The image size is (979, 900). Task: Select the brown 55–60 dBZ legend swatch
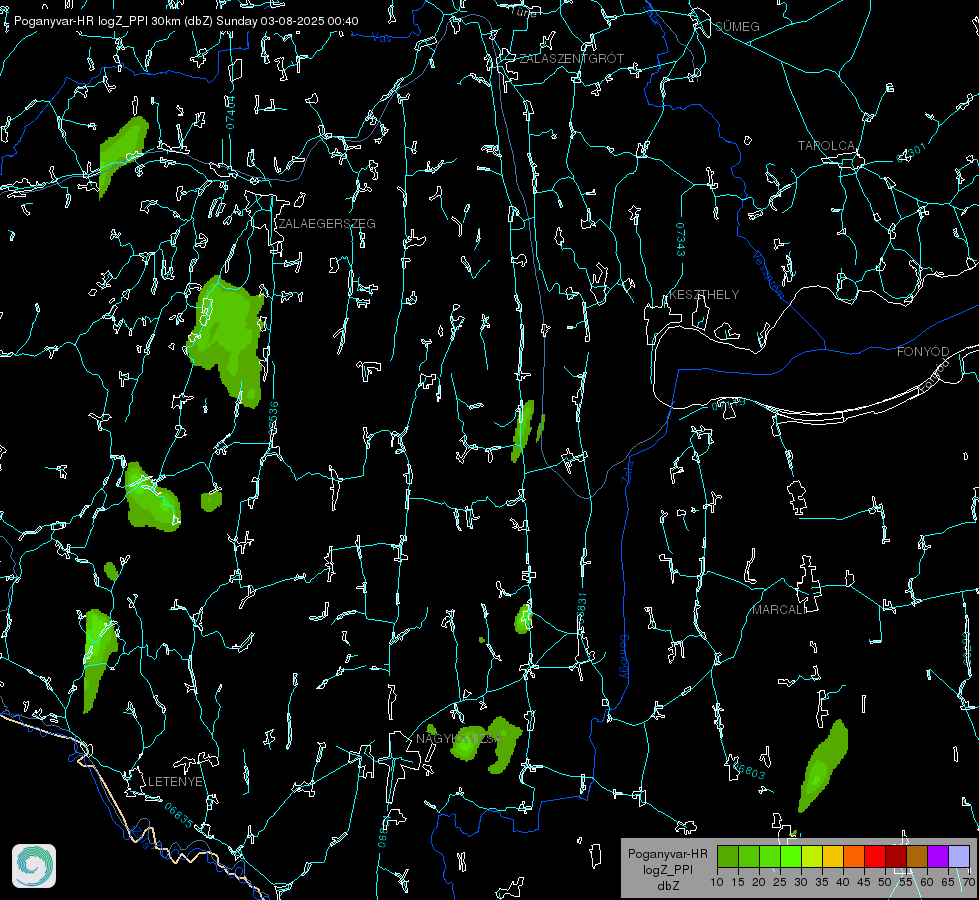(x=917, y=856)
